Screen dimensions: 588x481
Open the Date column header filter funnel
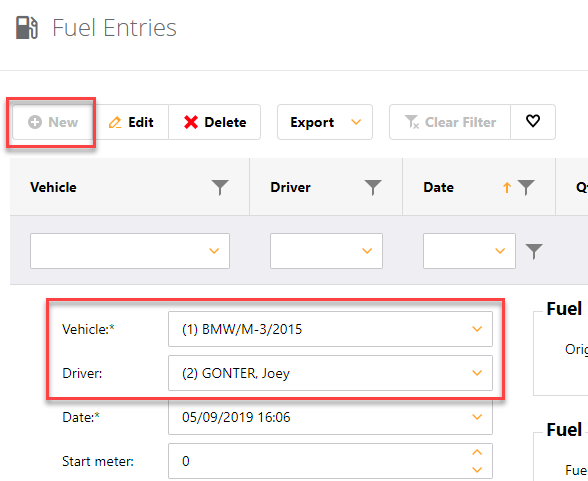click(526, 187)
